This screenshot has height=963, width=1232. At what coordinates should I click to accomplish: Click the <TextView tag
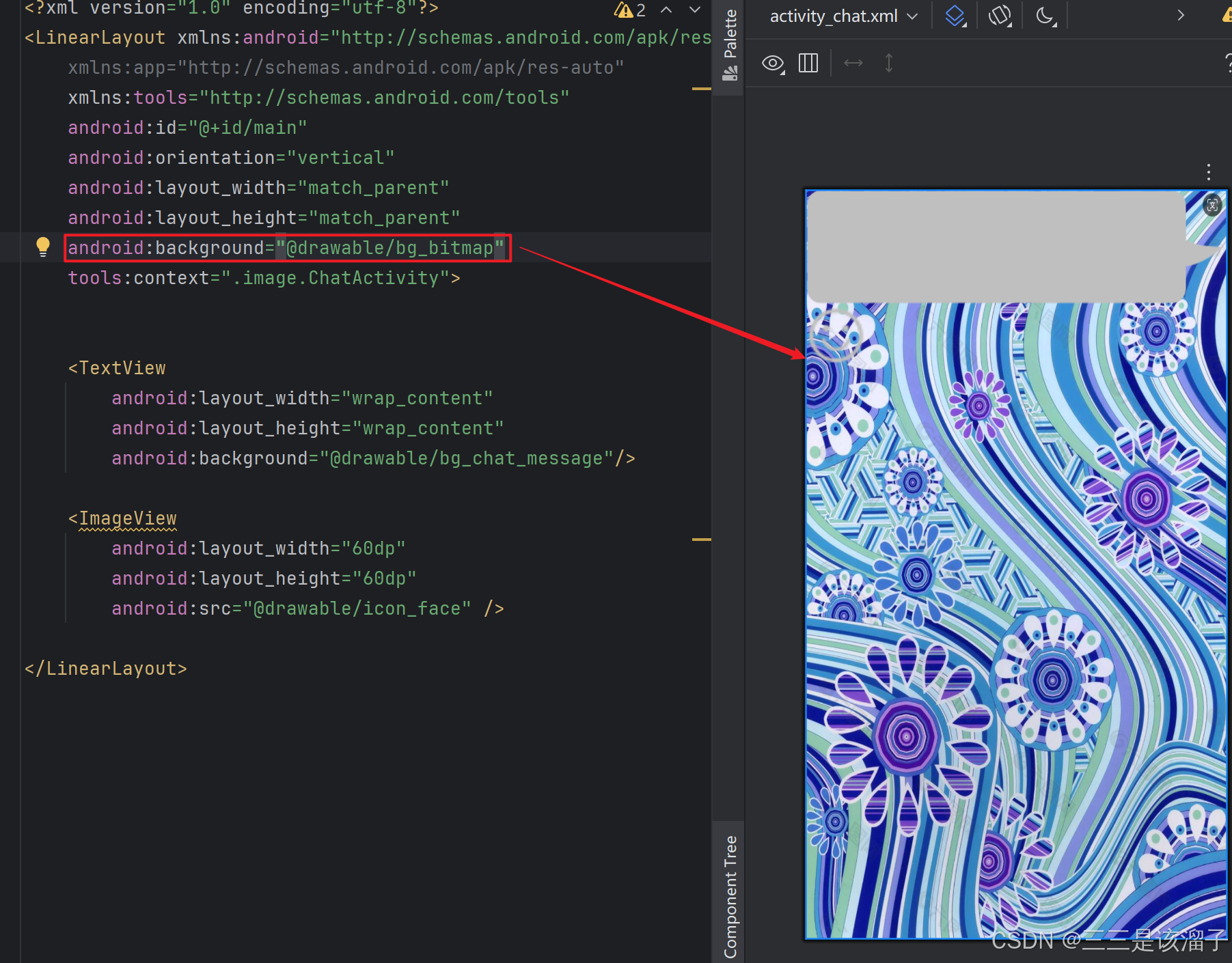pyautogui.click(x=117, y=368)
